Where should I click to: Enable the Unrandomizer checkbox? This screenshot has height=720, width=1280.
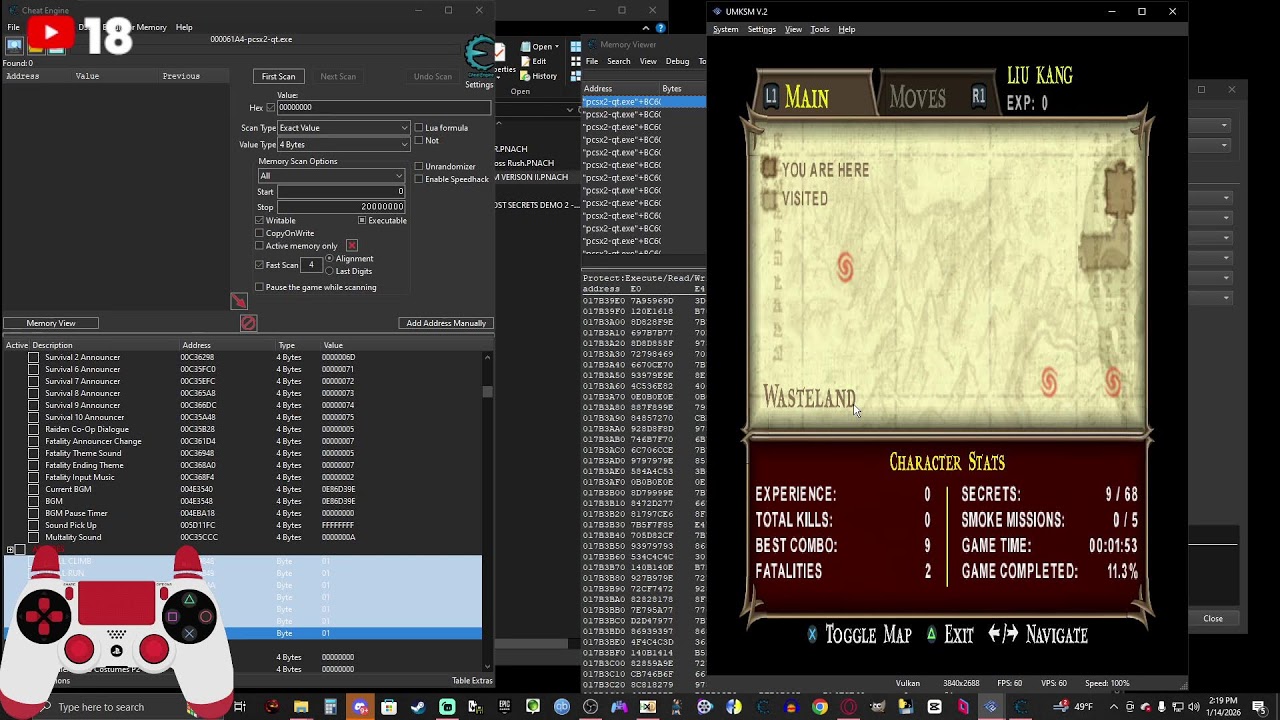pos(419,167)
